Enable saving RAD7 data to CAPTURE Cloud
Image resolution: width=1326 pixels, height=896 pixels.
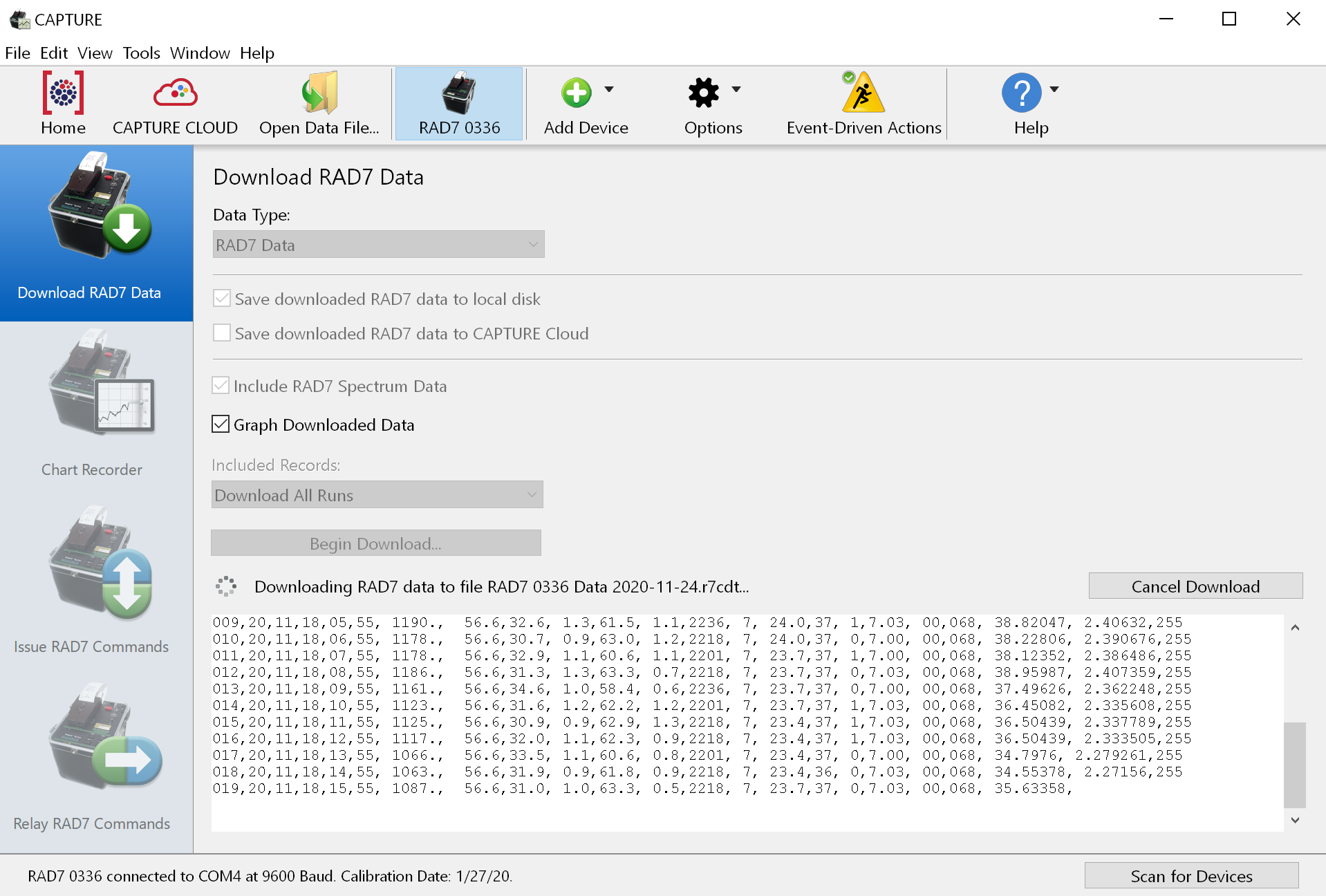tap(222, 333)
